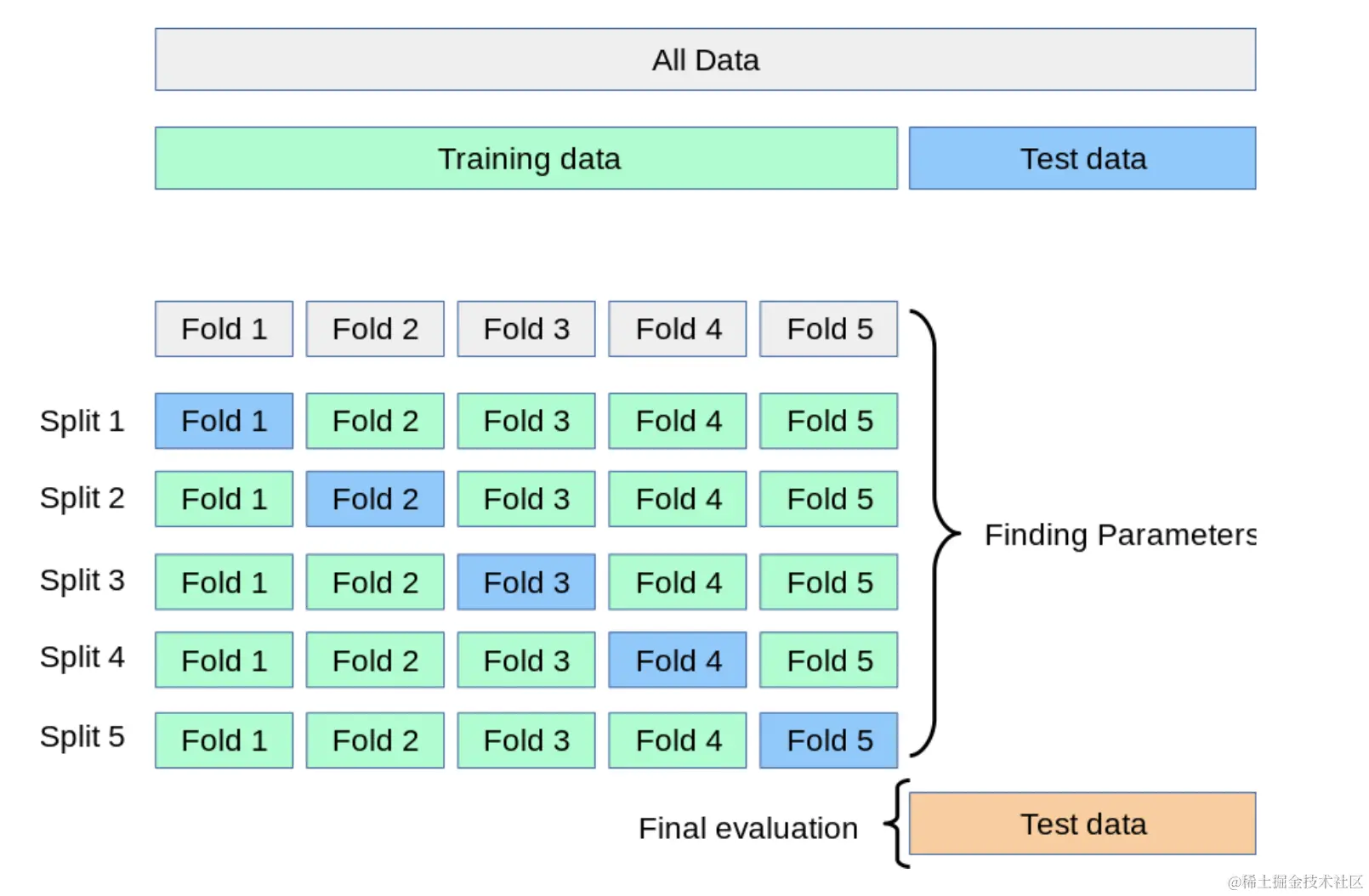The image size is (1369, 896).
Task: Click the watermark text at bottom right
Action: tap(1294, 882)
